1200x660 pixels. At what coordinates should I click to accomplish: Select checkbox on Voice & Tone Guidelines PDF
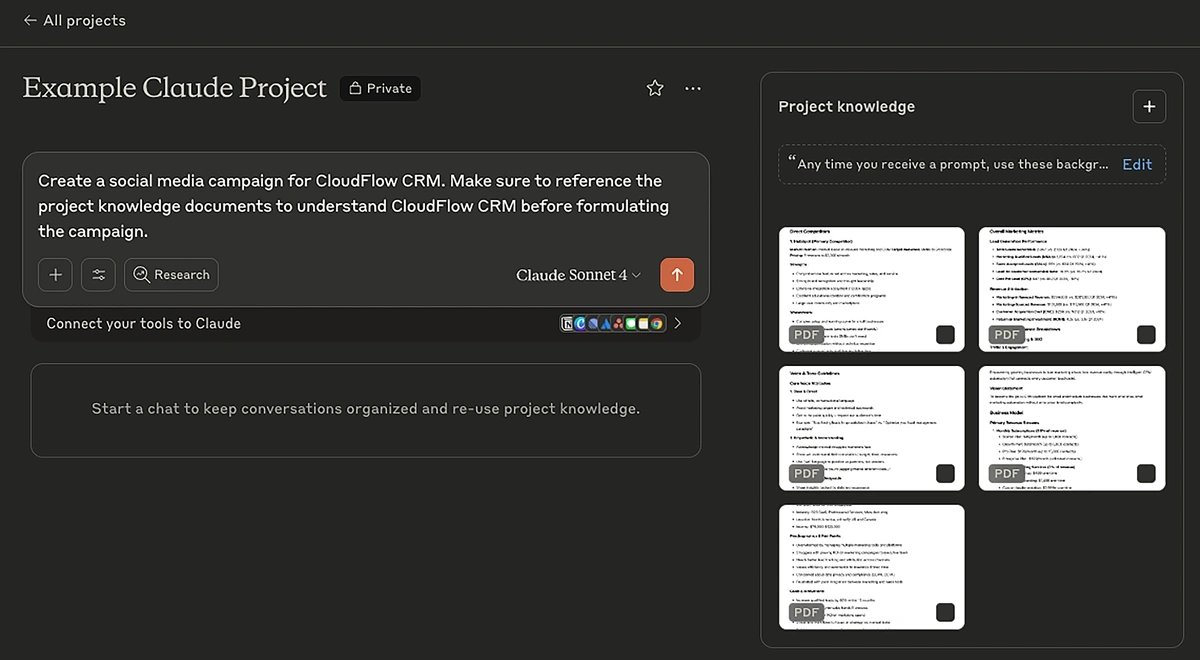tap(945, 473)
